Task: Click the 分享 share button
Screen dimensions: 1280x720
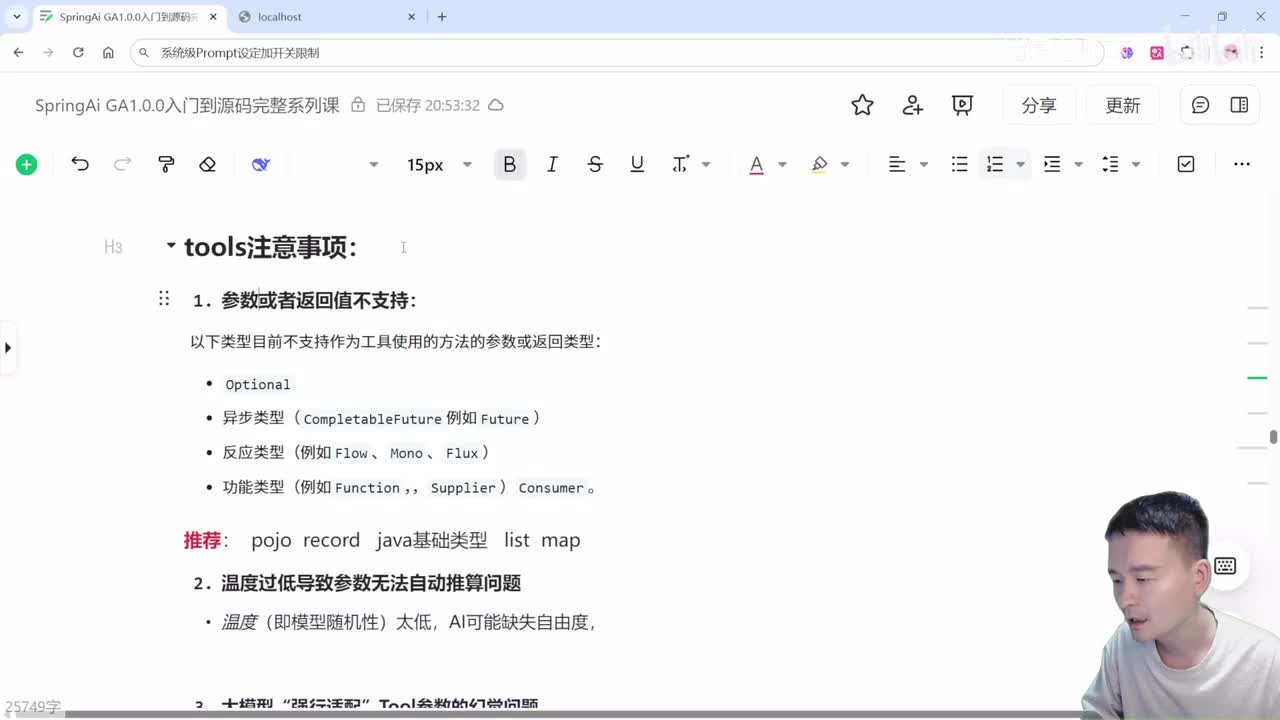Action: click(1039, 105)
